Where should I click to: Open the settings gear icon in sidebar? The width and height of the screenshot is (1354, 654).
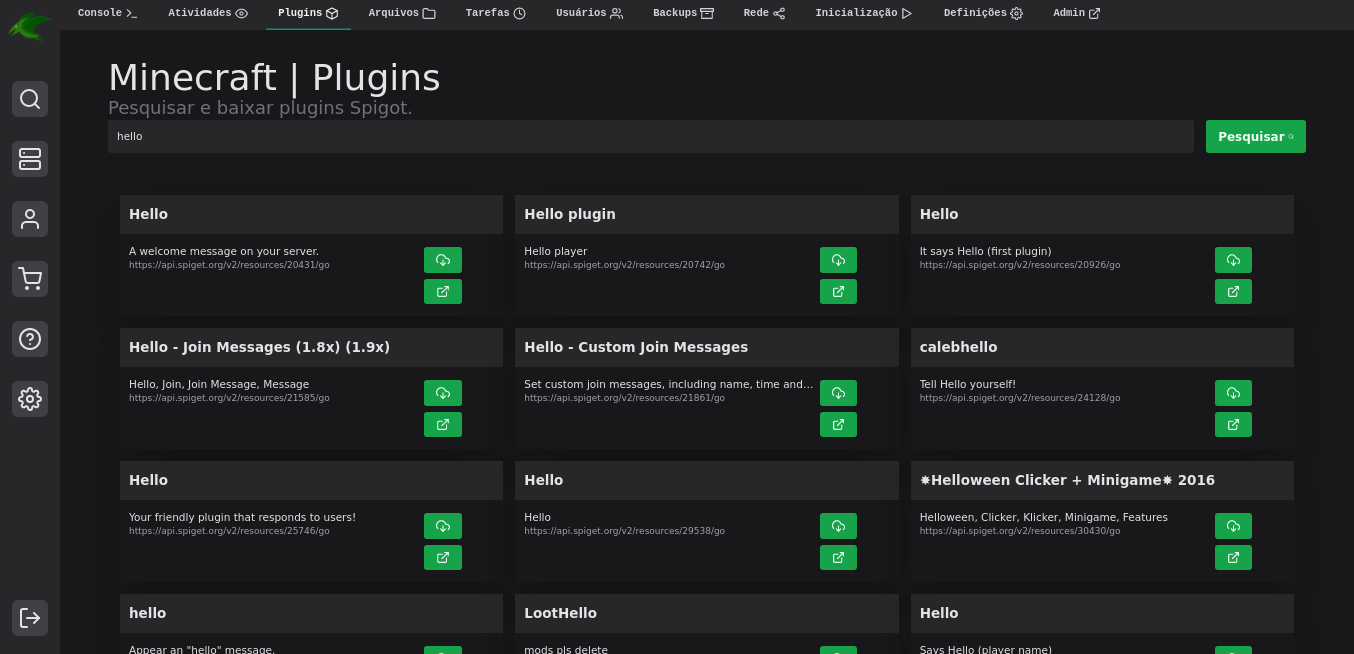point(30,399)
